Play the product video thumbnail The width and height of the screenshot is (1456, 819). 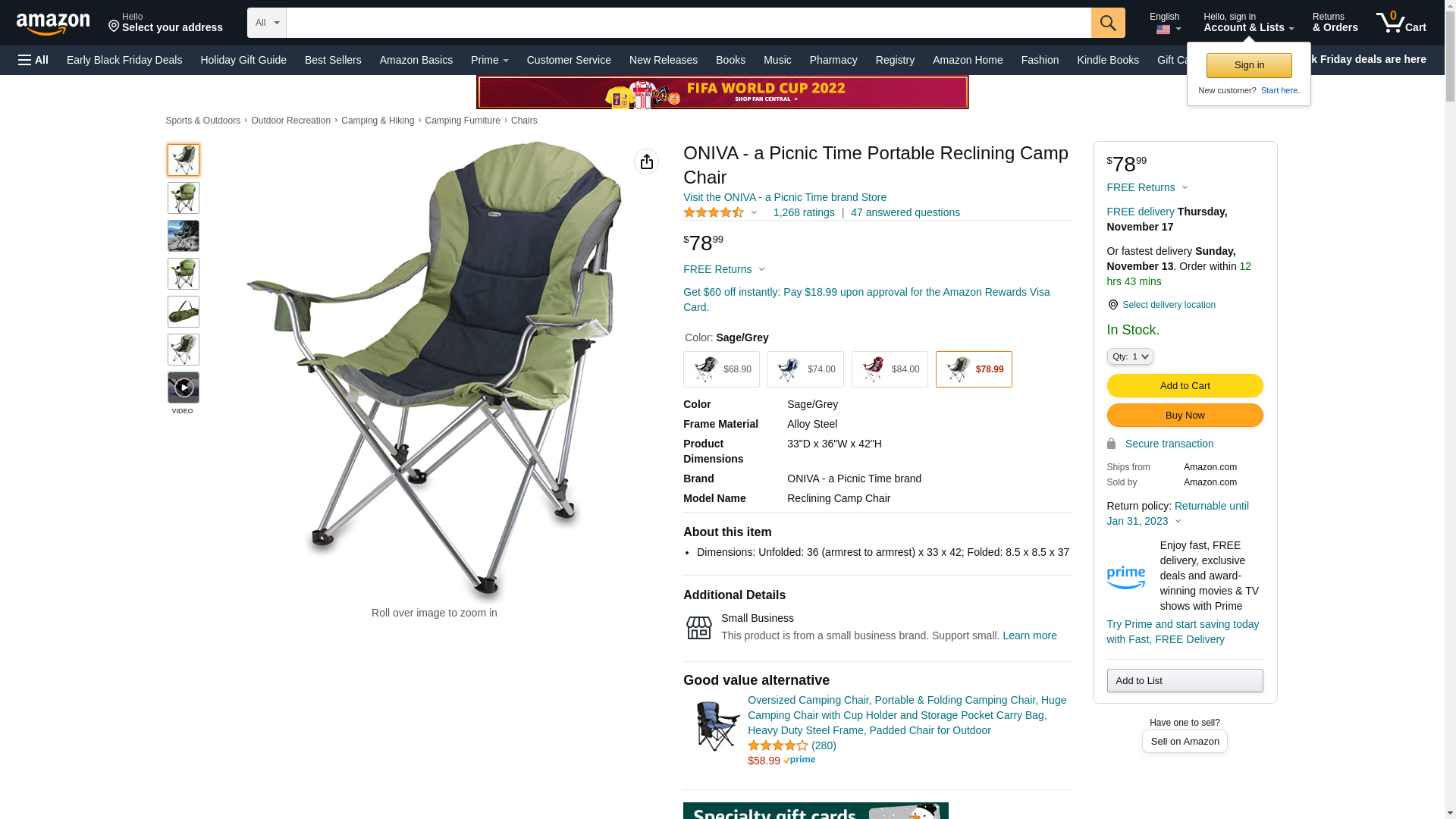[x=184, y=388]
